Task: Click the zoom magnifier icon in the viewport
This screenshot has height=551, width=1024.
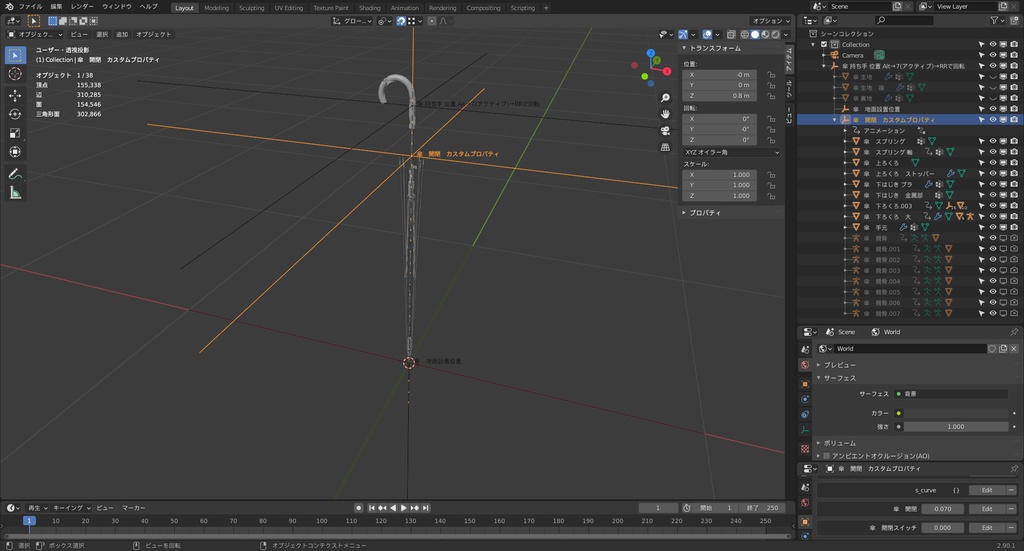Action: (665, 98)
